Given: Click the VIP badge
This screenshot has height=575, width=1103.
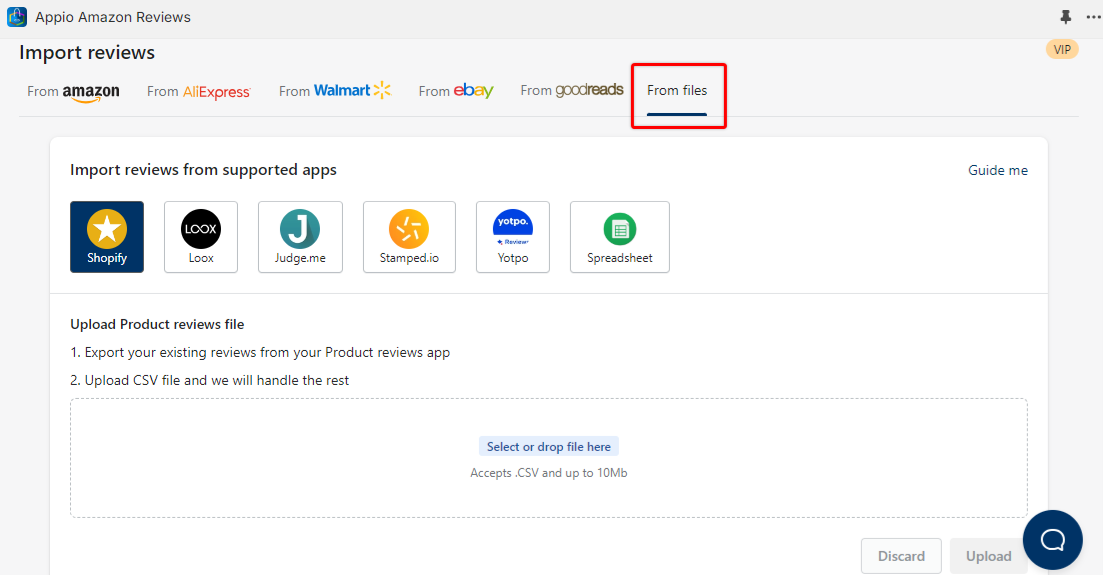Looking at the screenshot, I should tap(1062, 49).
